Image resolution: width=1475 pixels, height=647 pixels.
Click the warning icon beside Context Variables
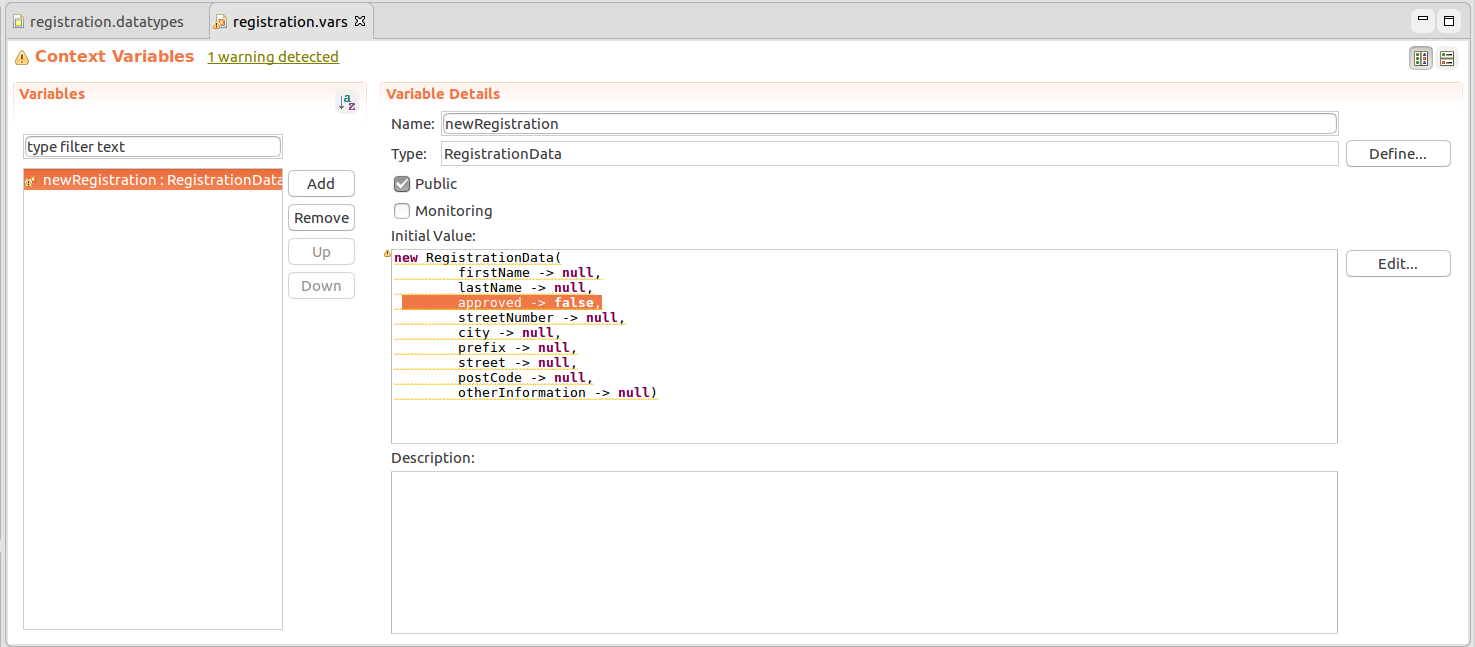22,57
